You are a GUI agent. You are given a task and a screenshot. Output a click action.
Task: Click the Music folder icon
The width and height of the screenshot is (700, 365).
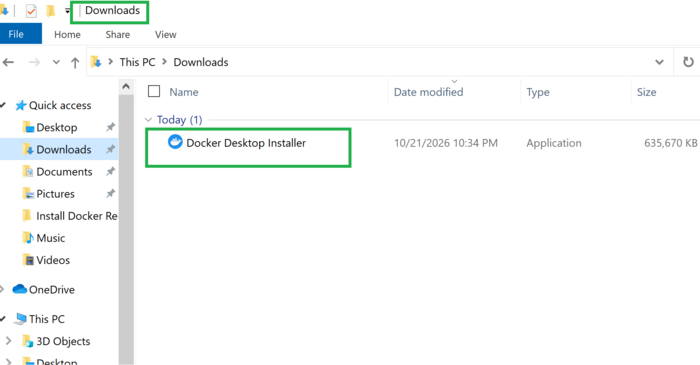[28, 237]
